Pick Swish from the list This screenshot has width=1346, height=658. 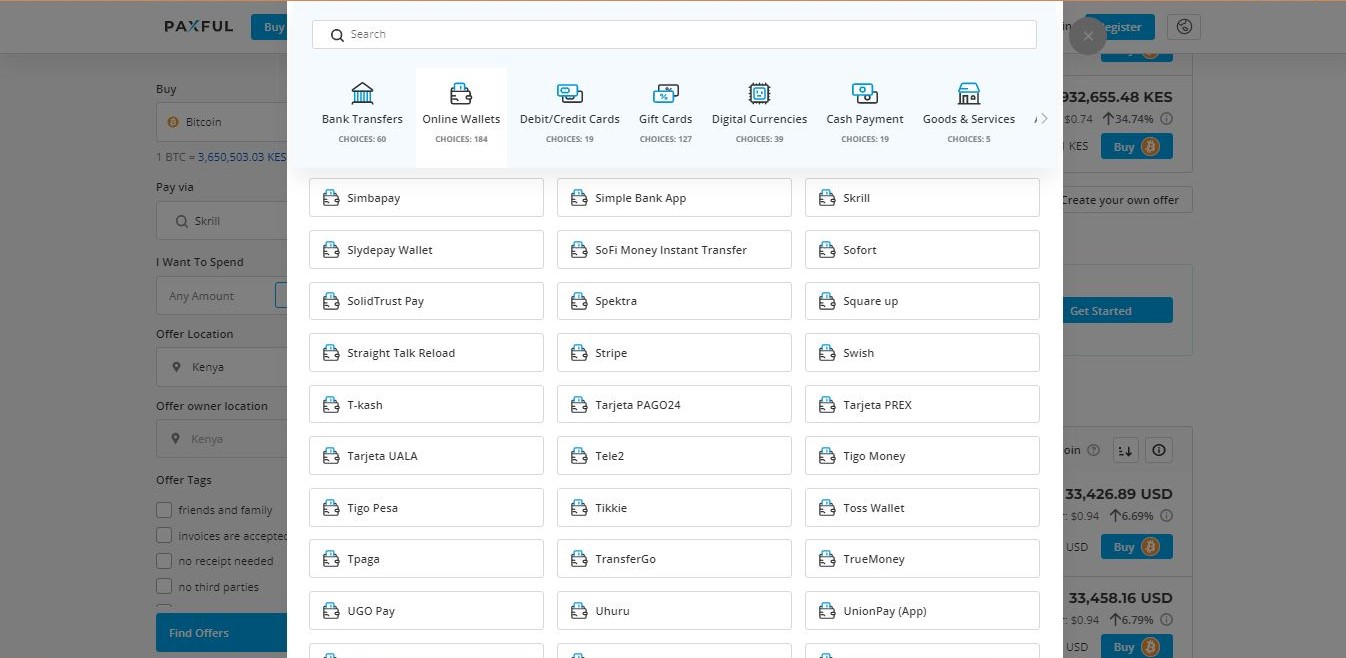(x=922, y=353)
